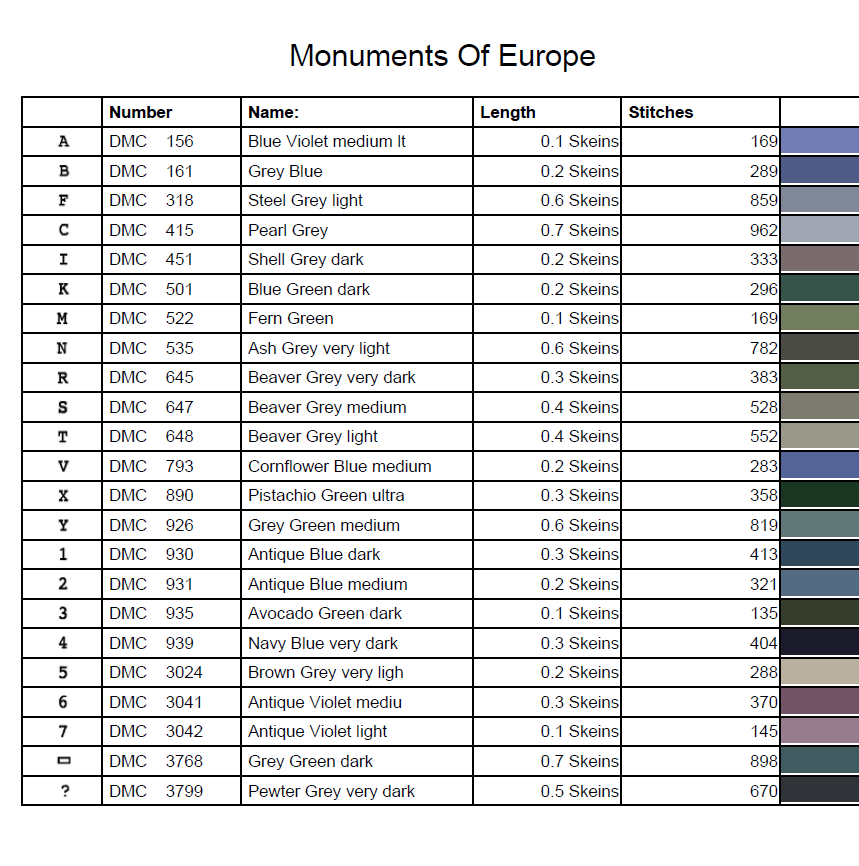
Task: Select the Pistachio Green ultra color swatch
Action: pos(819,495)
